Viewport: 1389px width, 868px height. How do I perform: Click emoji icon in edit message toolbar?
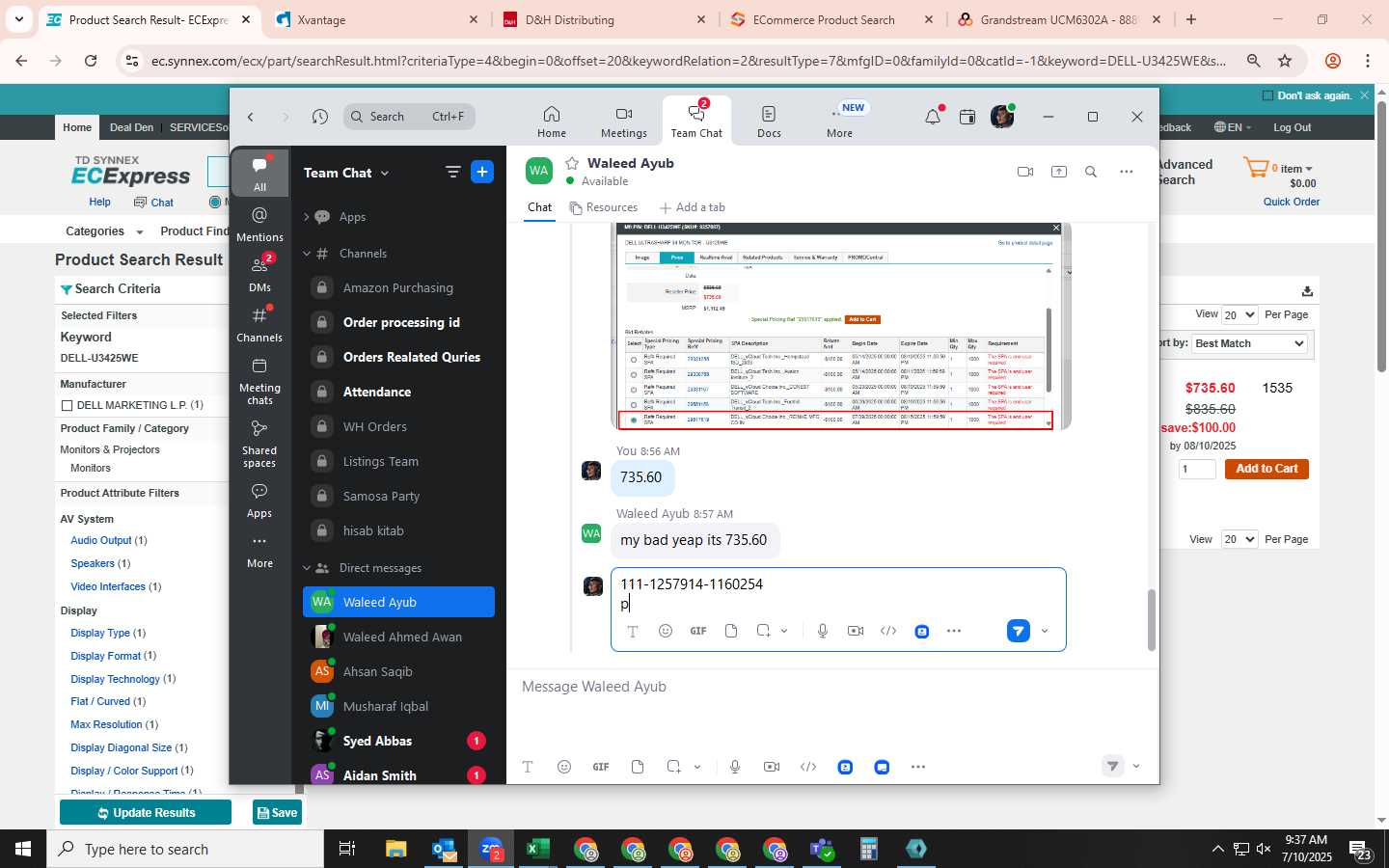coord(666,631)
